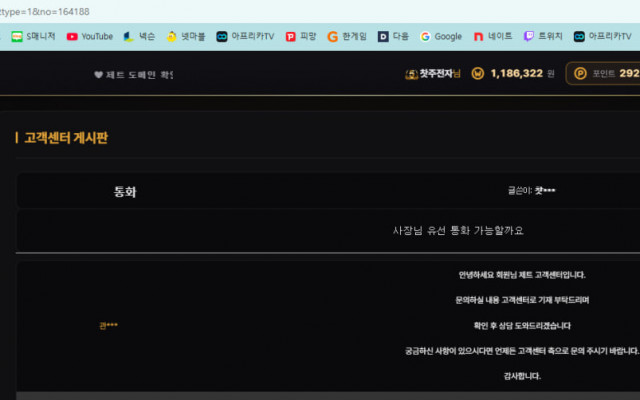Open the YouTube bookmark
This screenshot has height=400, width=640.
(90, 37)
